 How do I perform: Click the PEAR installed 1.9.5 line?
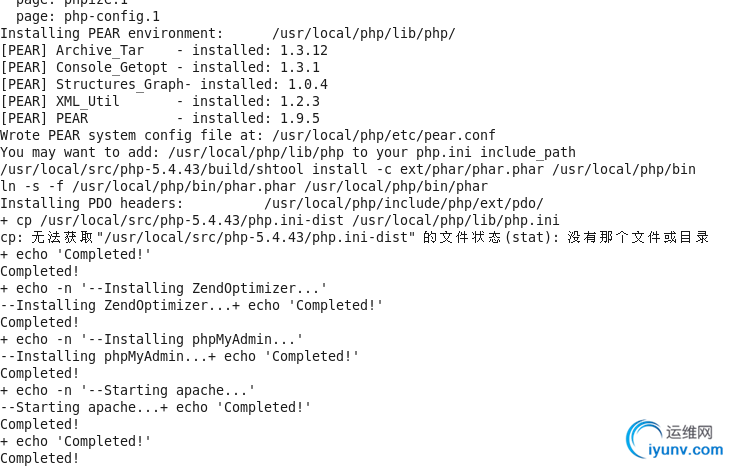160,118
